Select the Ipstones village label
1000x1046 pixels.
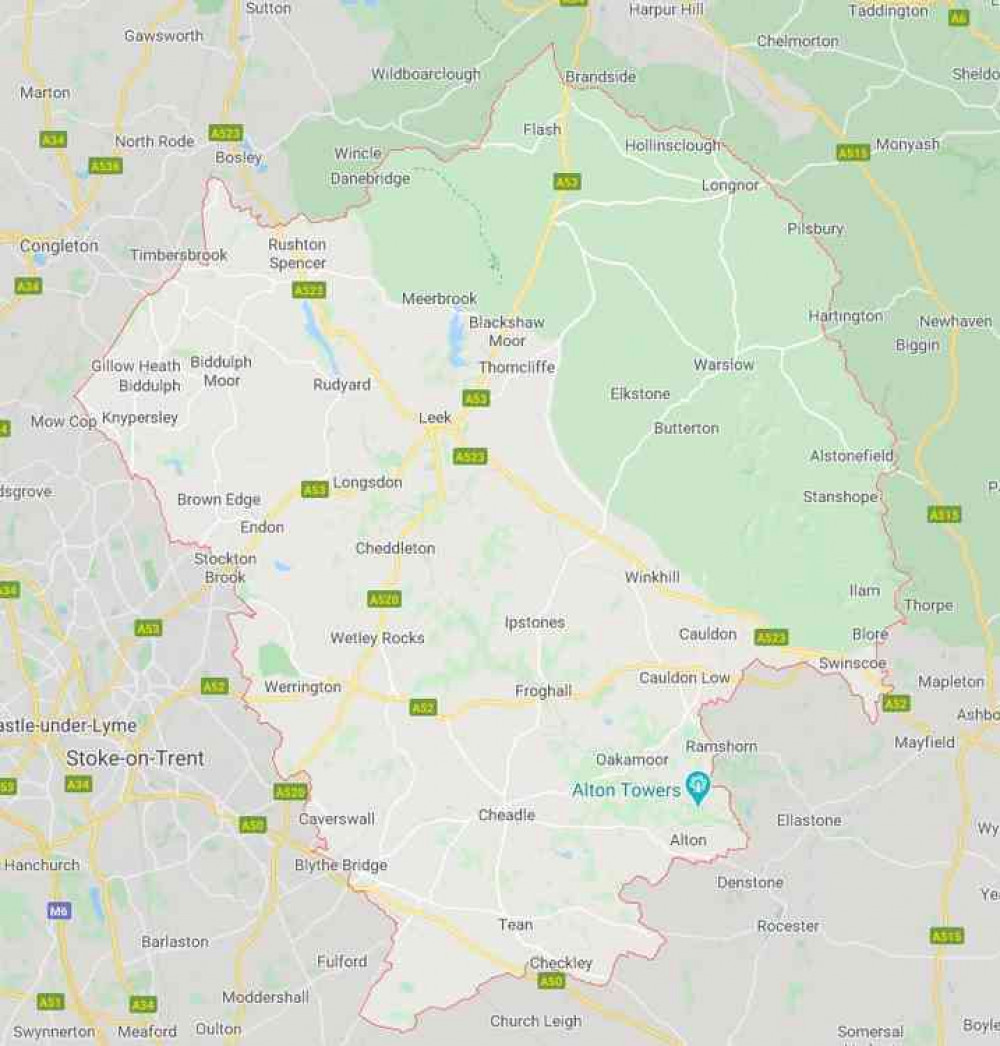[x=534, y=622]
